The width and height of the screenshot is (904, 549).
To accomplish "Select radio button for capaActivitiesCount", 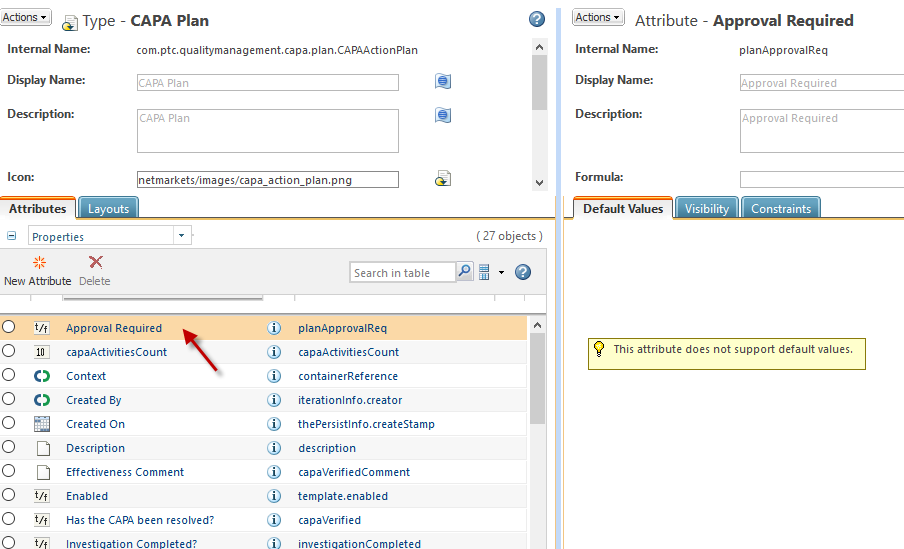I will click(x=9, y=351).
